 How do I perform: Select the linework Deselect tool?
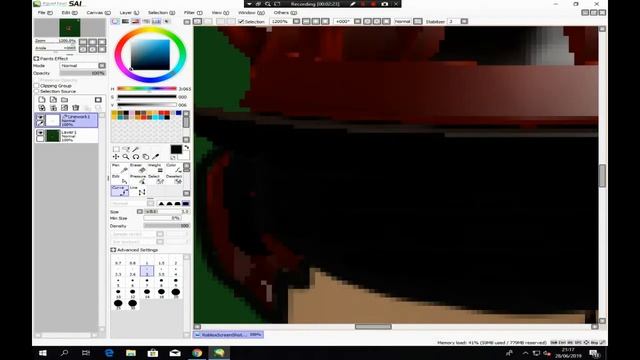(x=174, y=179)
